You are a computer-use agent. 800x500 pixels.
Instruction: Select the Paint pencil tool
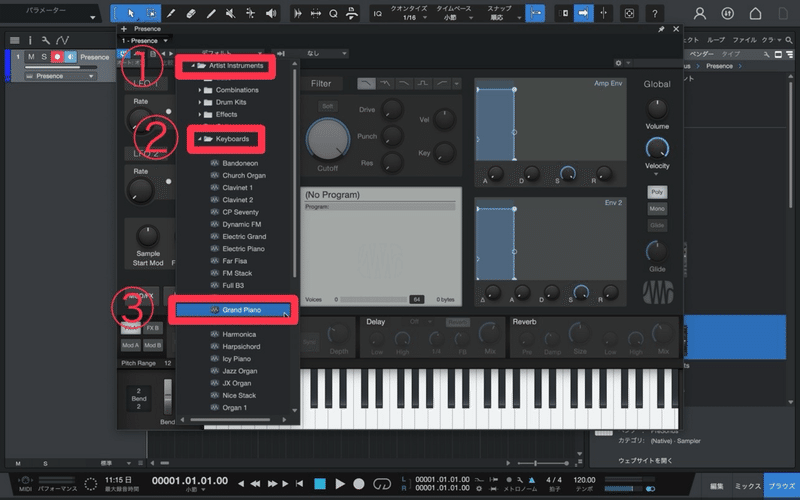171,14
